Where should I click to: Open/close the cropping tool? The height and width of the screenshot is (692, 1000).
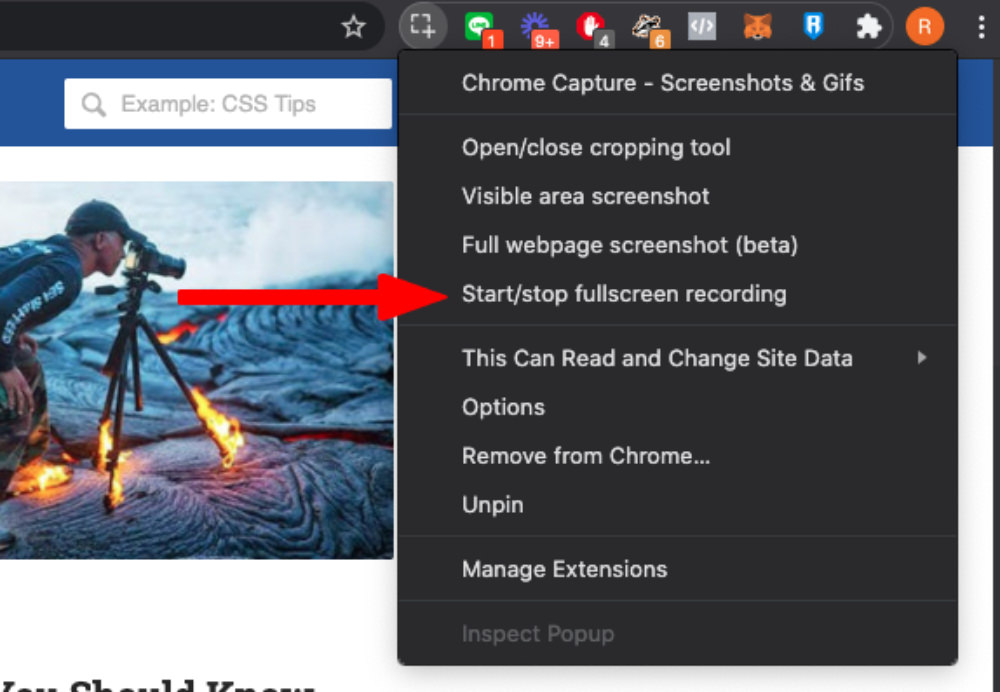[x=596, y=147]
